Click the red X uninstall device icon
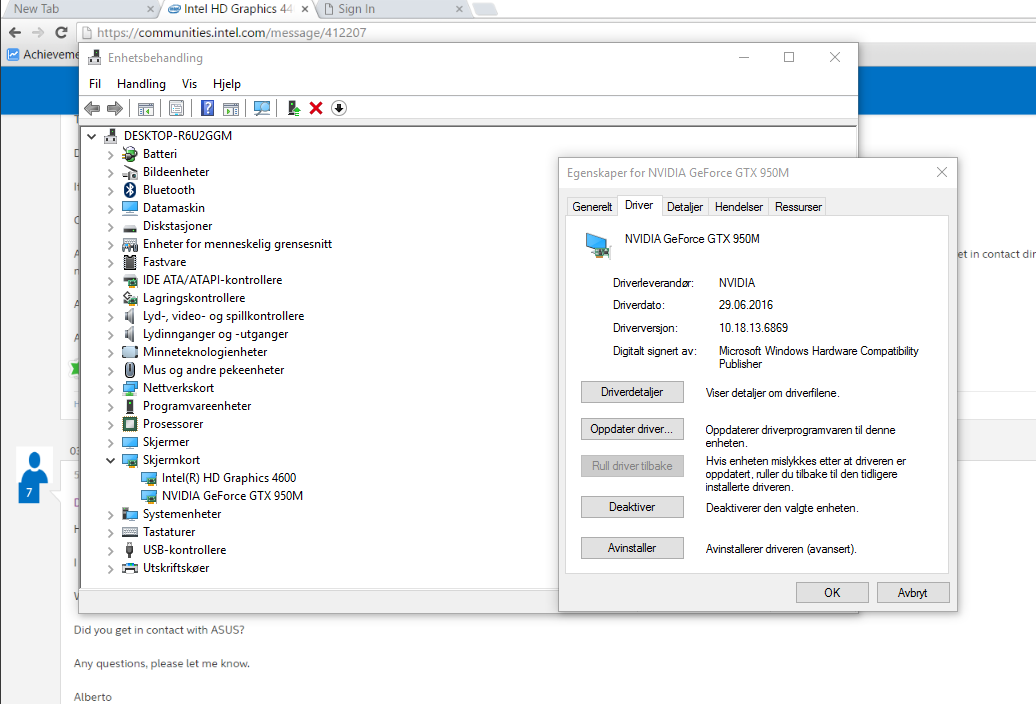The image size is (1036, 704). click(316, 108)
